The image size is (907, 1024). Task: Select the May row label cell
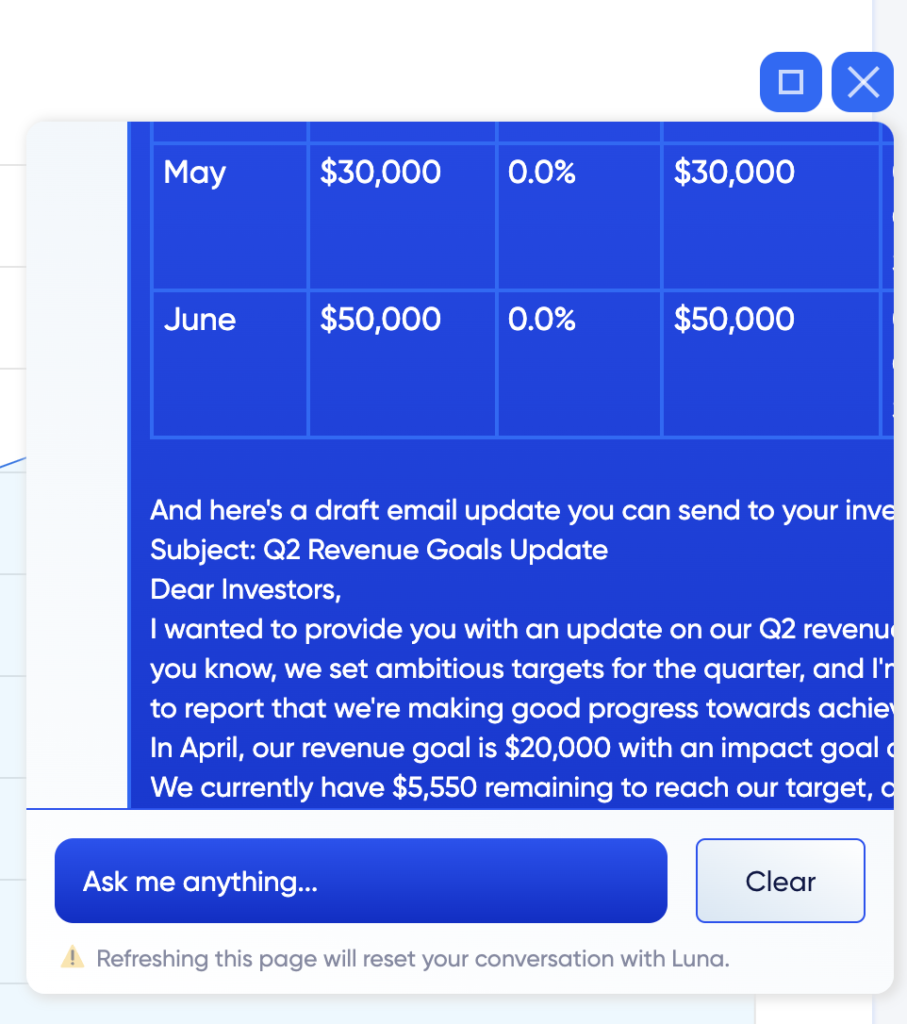tap(230, 216)
